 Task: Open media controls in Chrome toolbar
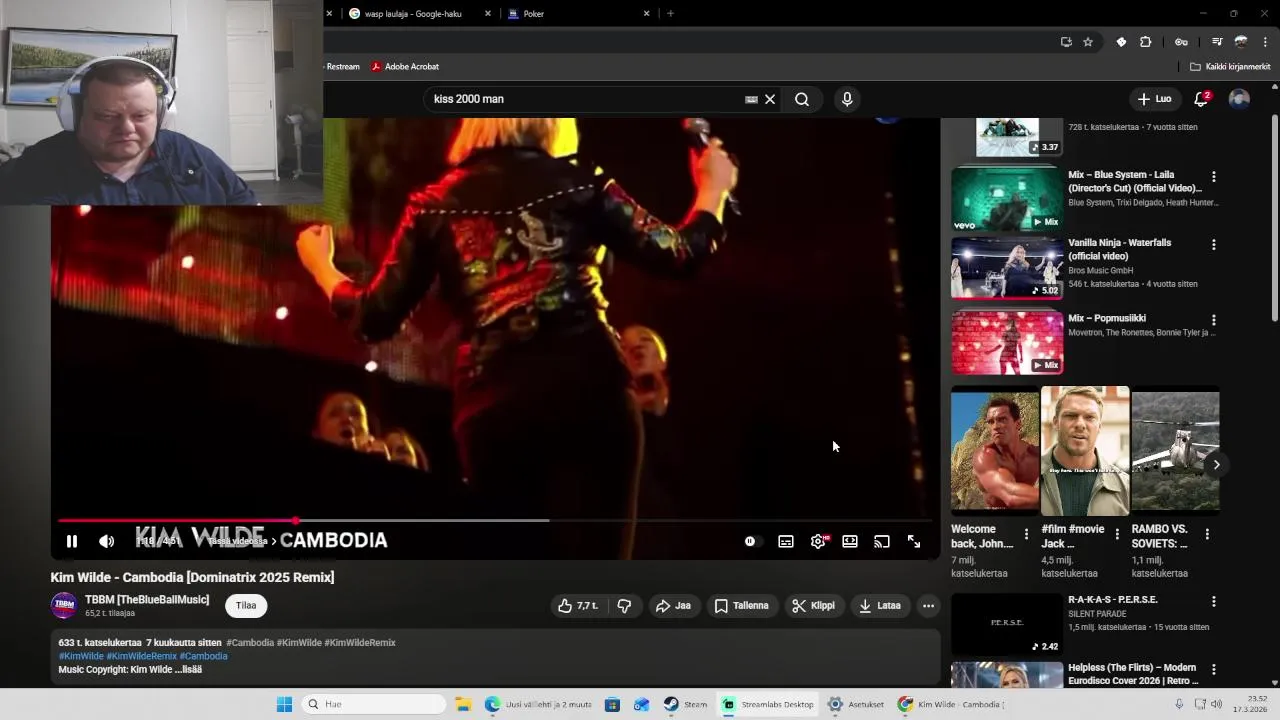click(x=1217, y=42)
